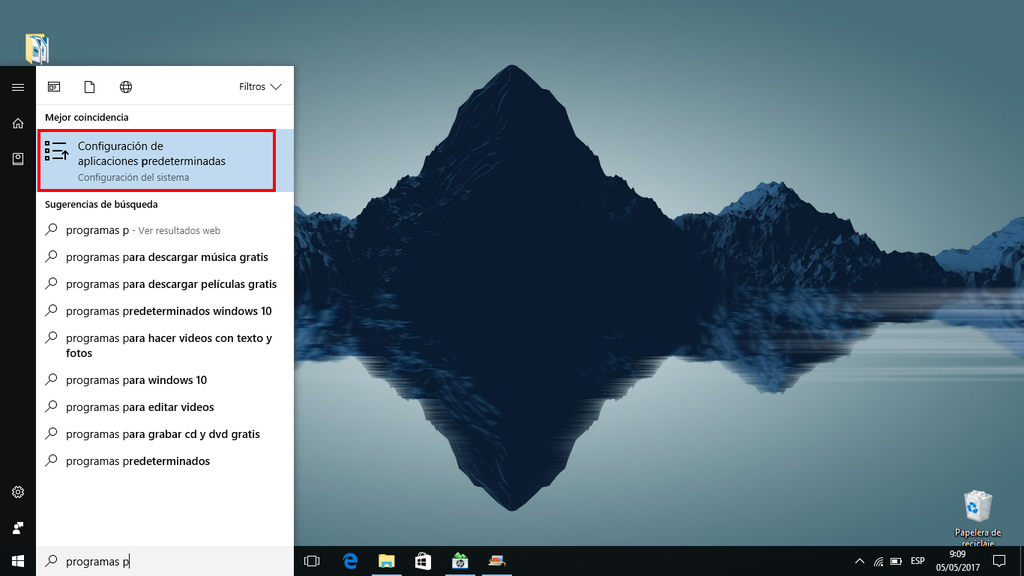Open Acción center from the taskbar
Viewport: 1024px width, 576px height.
coord(999,562)
